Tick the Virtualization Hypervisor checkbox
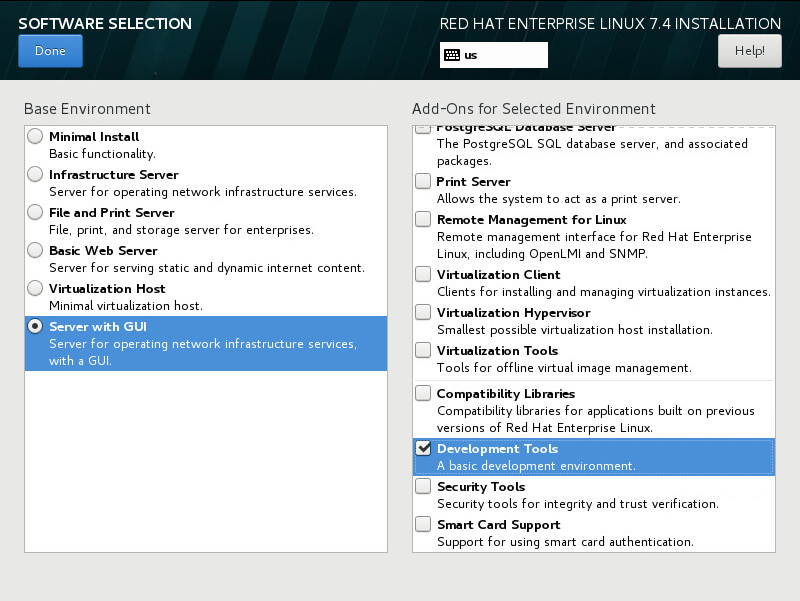Screen dimensions: 800x601 click(423, 312)
